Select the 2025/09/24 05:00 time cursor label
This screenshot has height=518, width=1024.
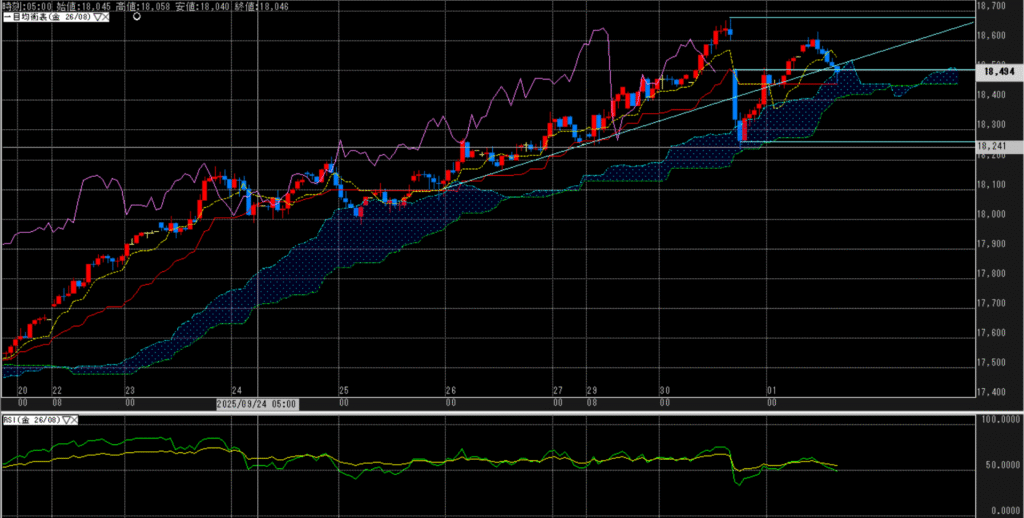[x=257, y=403]
